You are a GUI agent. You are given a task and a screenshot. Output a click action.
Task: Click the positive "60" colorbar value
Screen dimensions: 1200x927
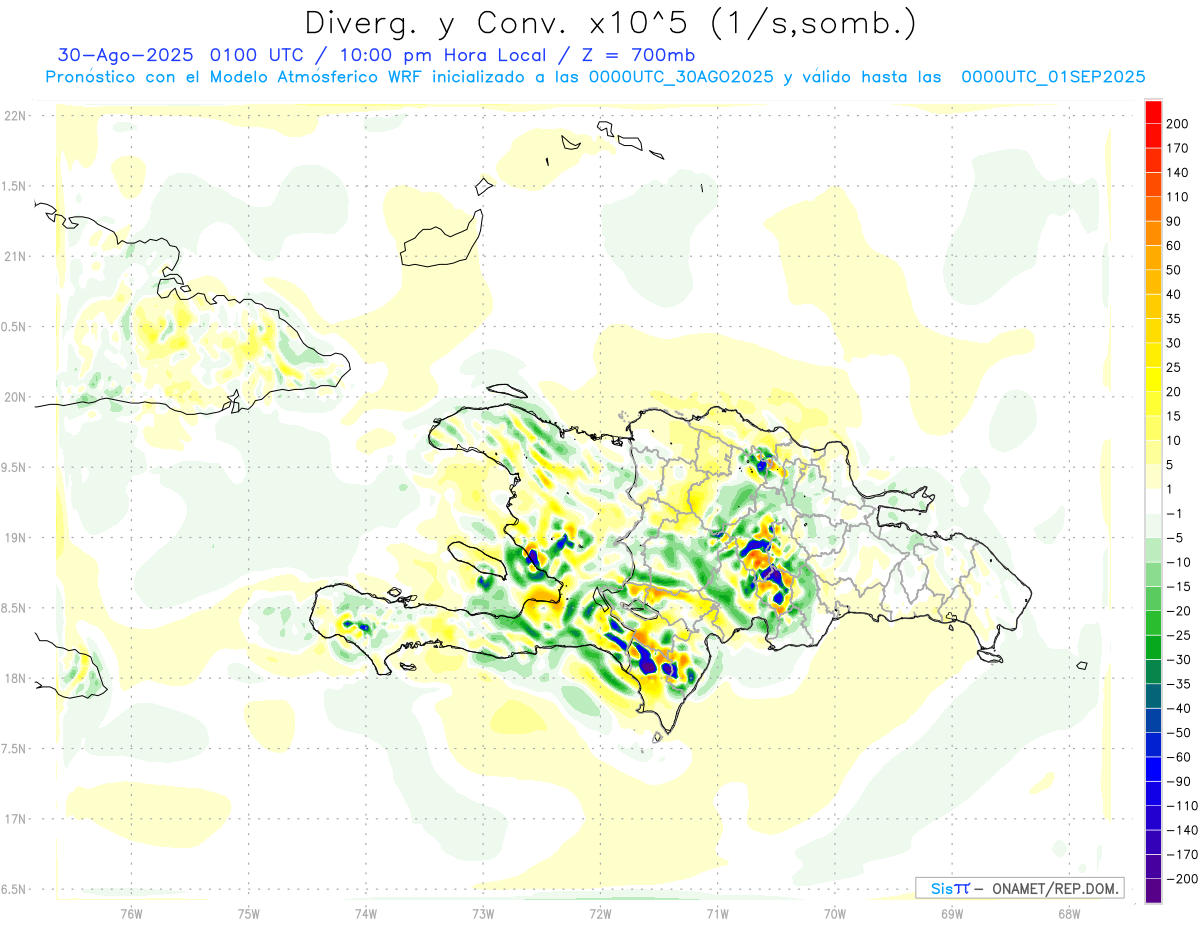(1175, 246)
